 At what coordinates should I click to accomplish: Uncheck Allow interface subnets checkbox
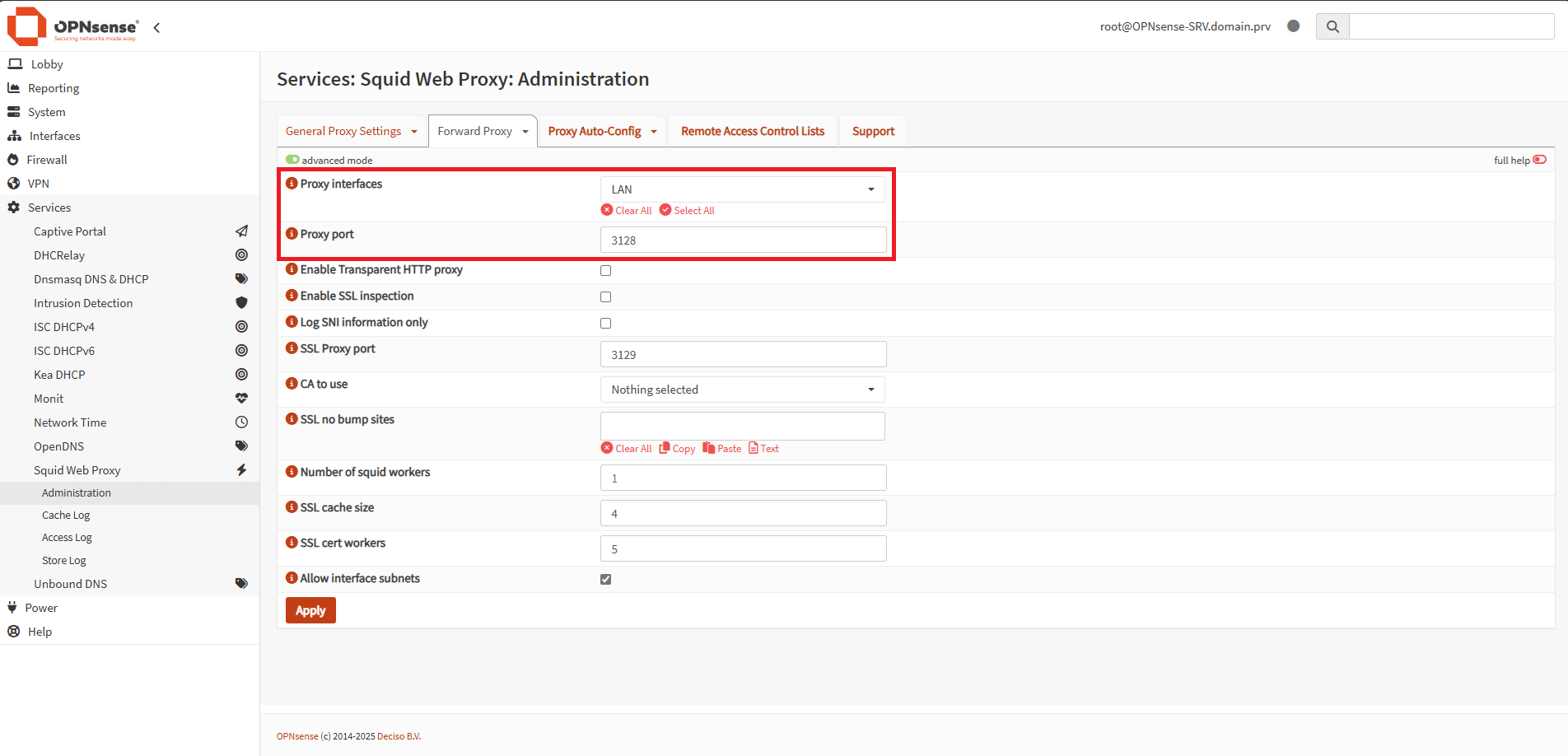click(606, 579)
